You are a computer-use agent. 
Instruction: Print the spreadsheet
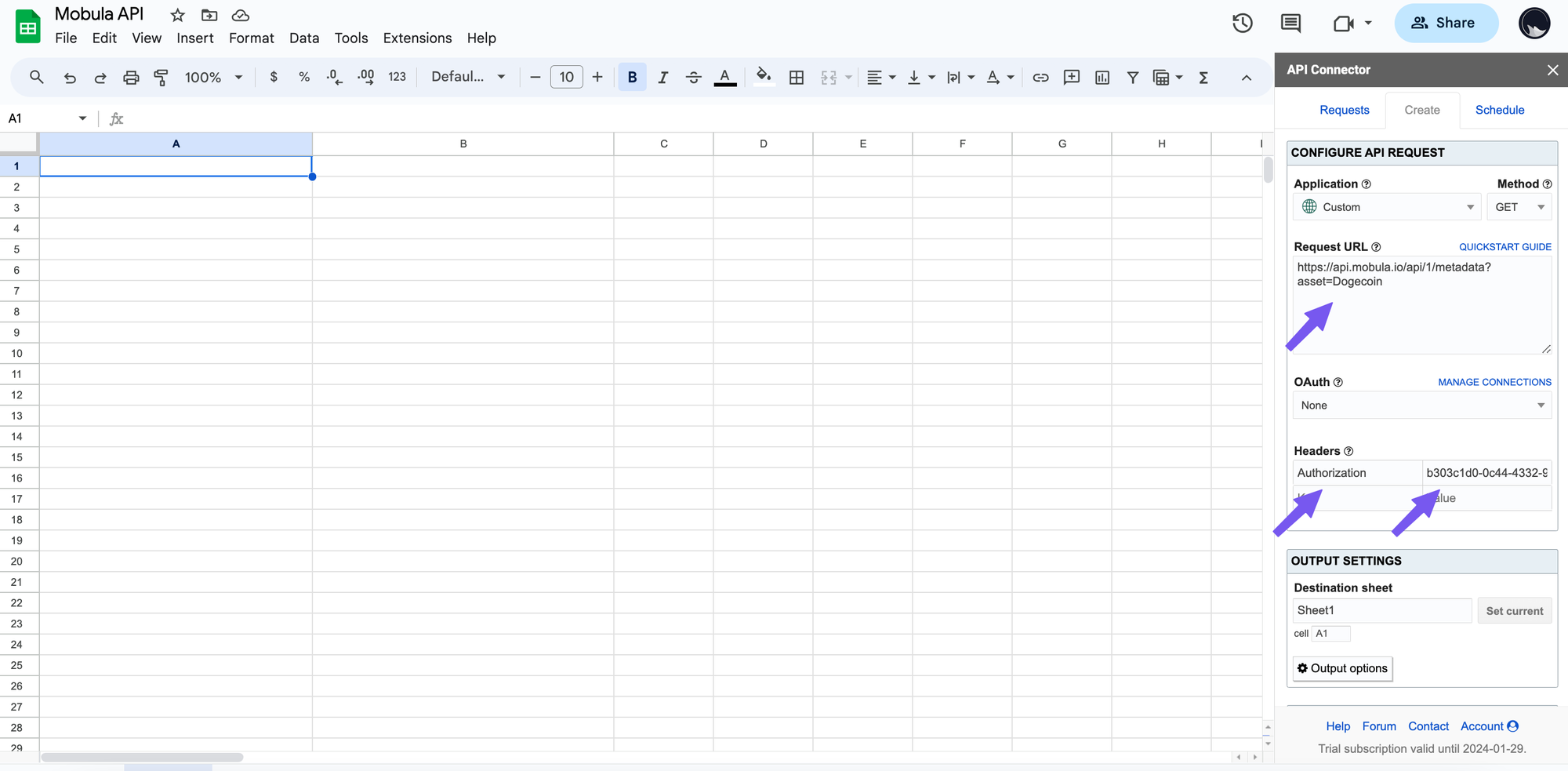point(131,77)
